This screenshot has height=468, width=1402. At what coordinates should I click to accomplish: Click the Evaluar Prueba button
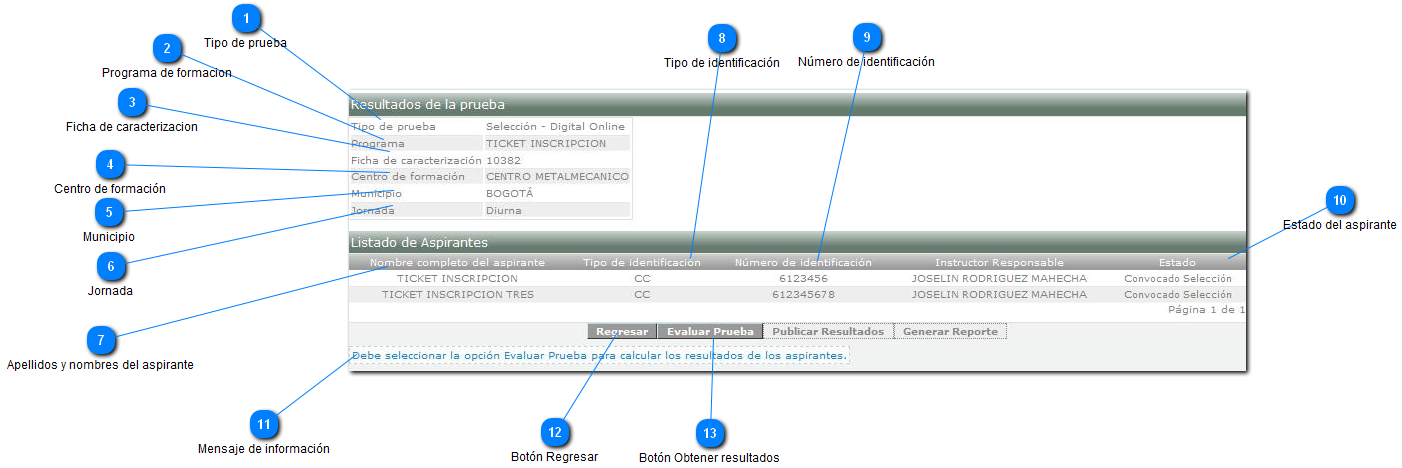710,331
